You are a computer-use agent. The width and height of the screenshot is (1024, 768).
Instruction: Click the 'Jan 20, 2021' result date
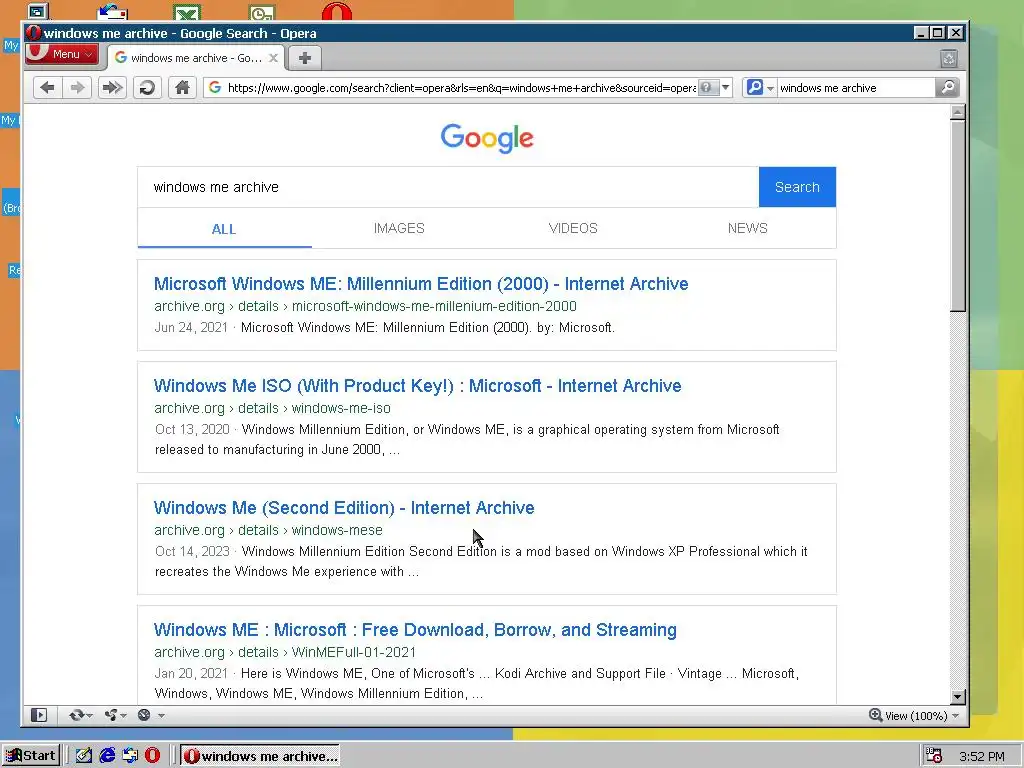[191, 673]
